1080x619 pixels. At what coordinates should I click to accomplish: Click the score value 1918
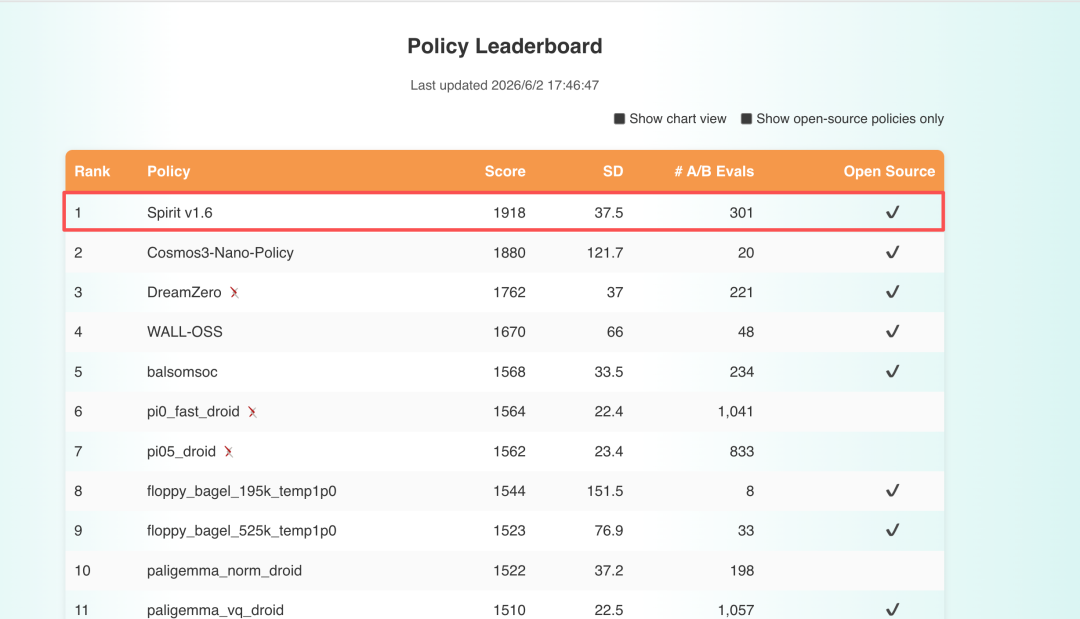click(509, 213)
